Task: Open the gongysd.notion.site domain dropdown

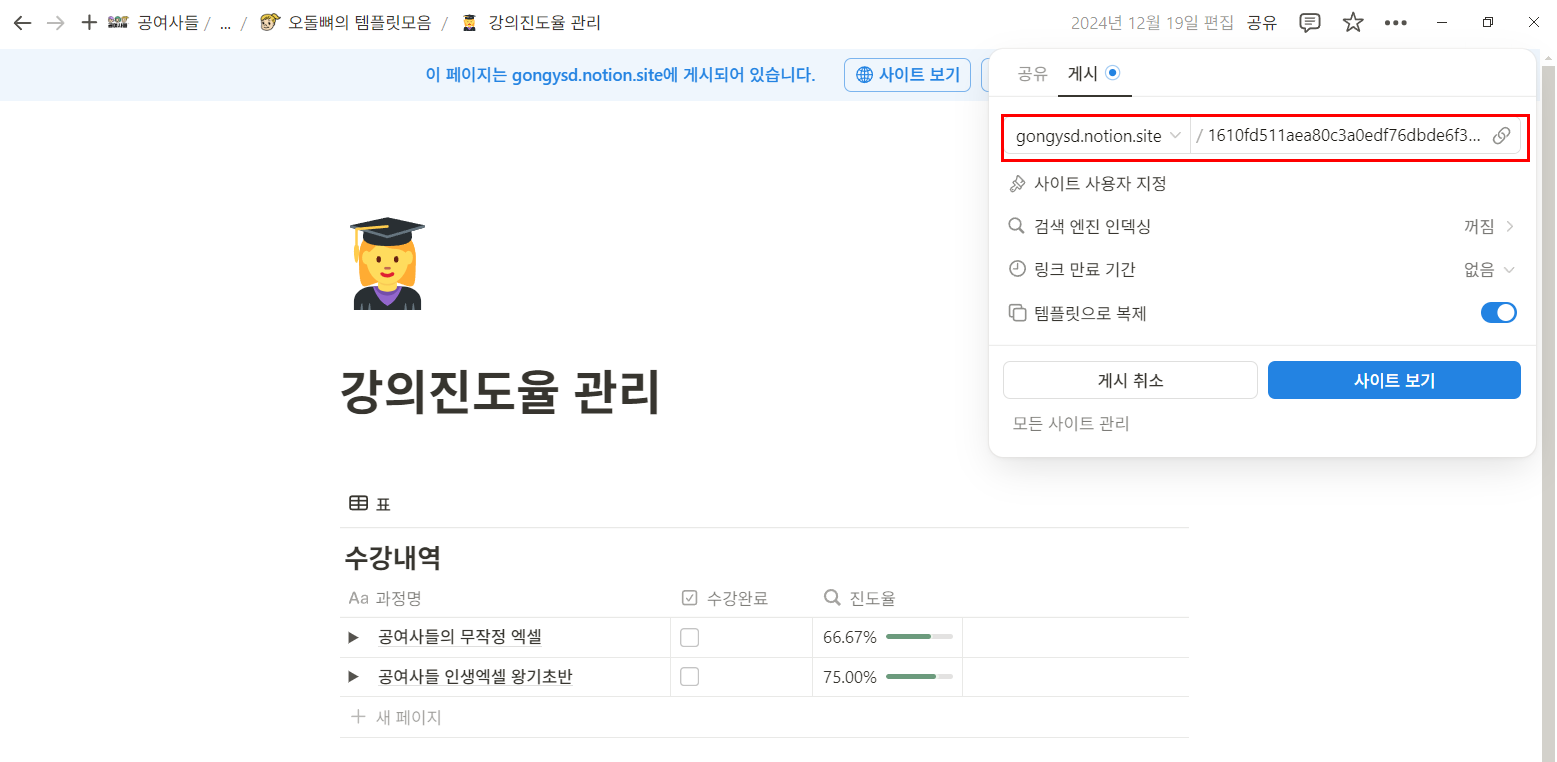Action: pos(1096,135)
